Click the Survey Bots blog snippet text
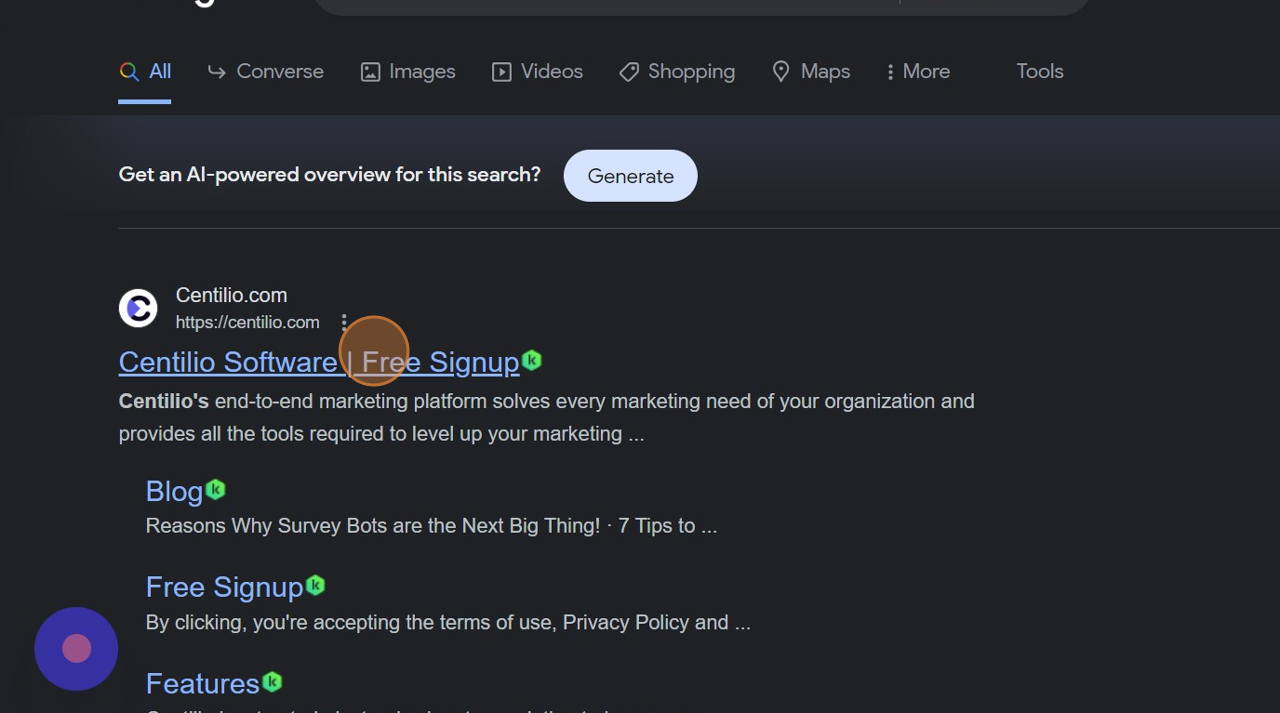 (431, 526)
